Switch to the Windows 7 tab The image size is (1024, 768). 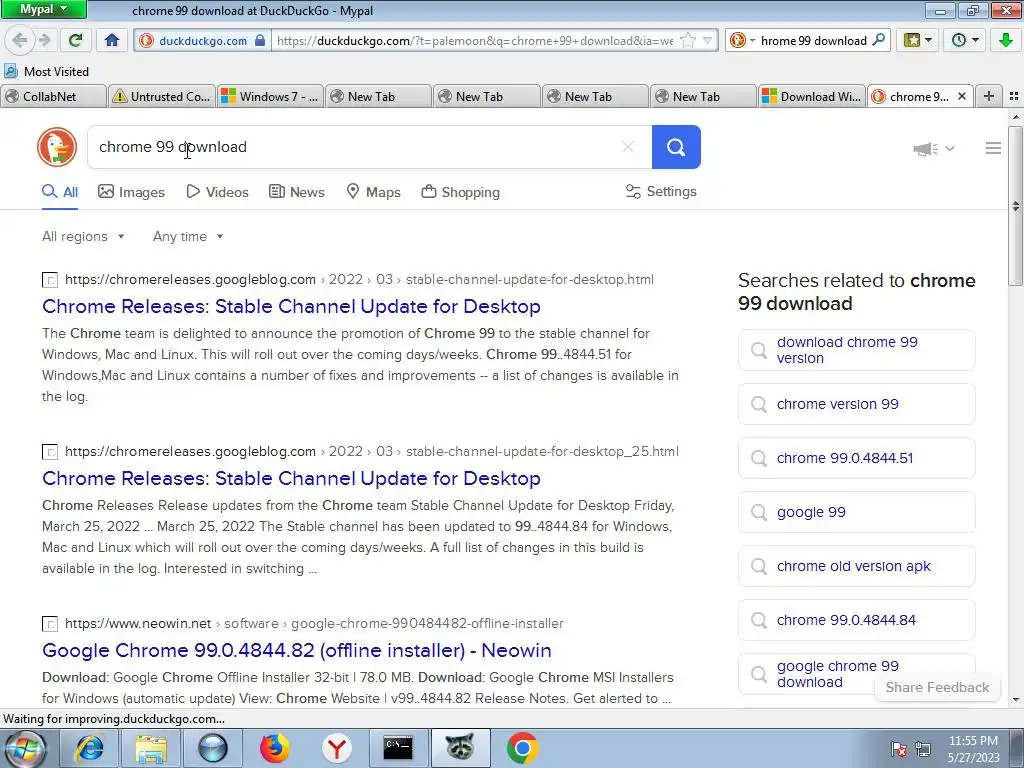(270, 97)
